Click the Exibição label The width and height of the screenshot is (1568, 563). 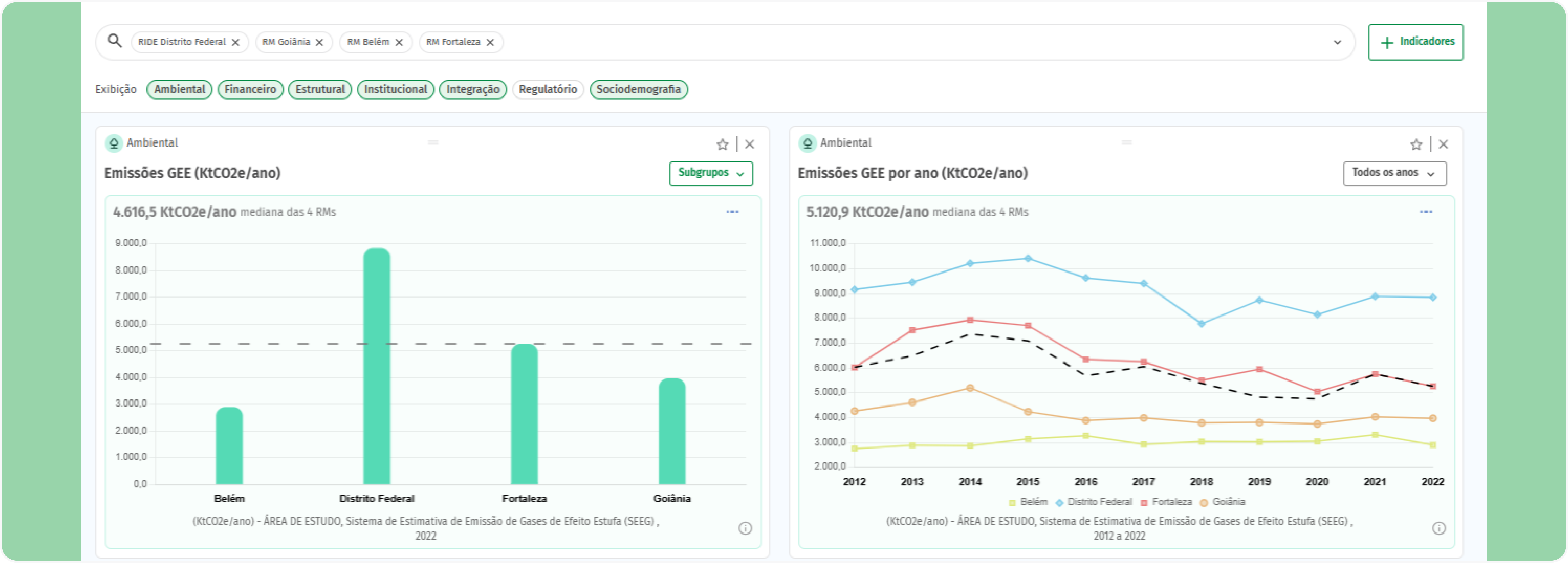coord(116,89)
